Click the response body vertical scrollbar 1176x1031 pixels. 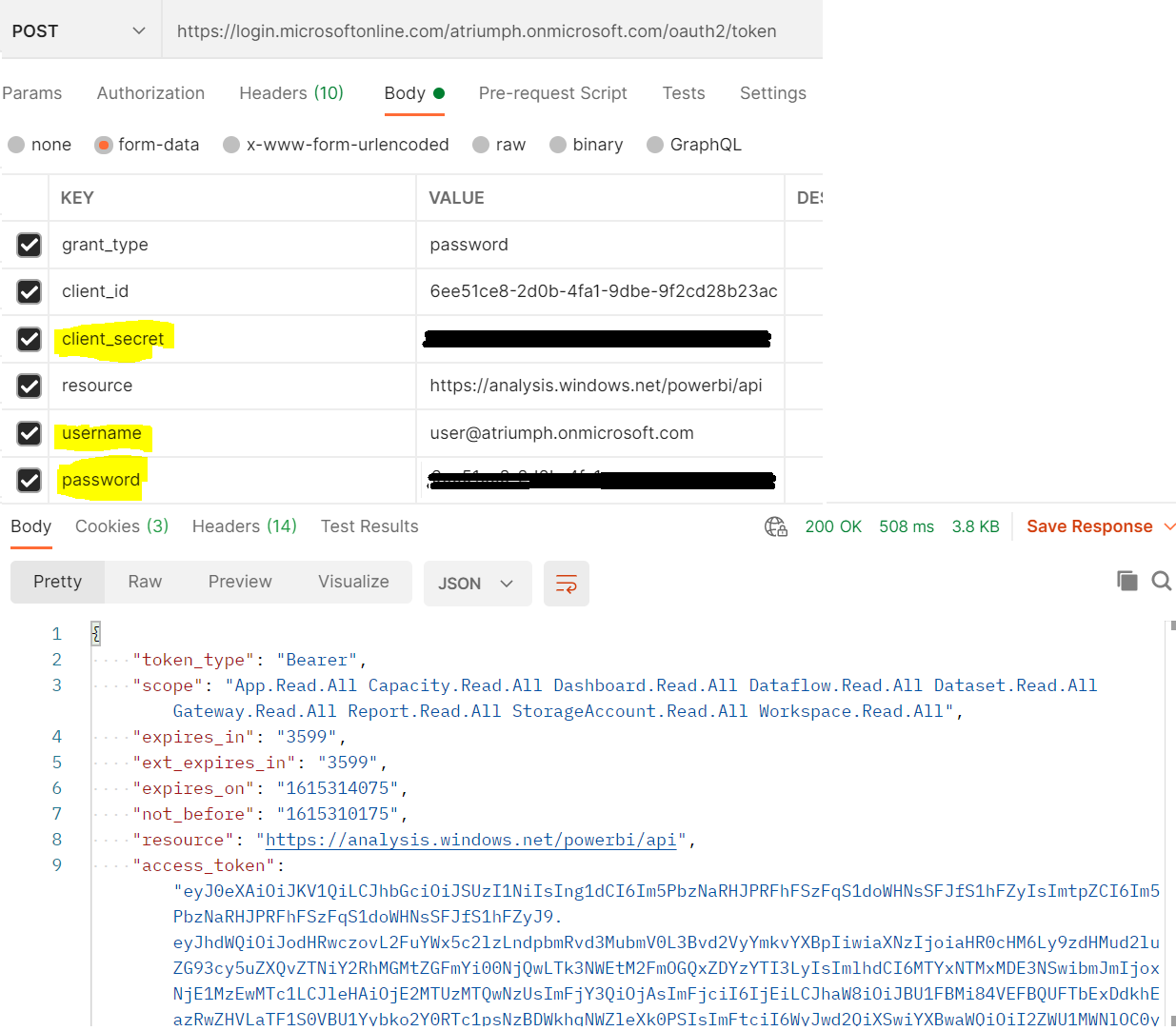click(x=1171, y=823)
